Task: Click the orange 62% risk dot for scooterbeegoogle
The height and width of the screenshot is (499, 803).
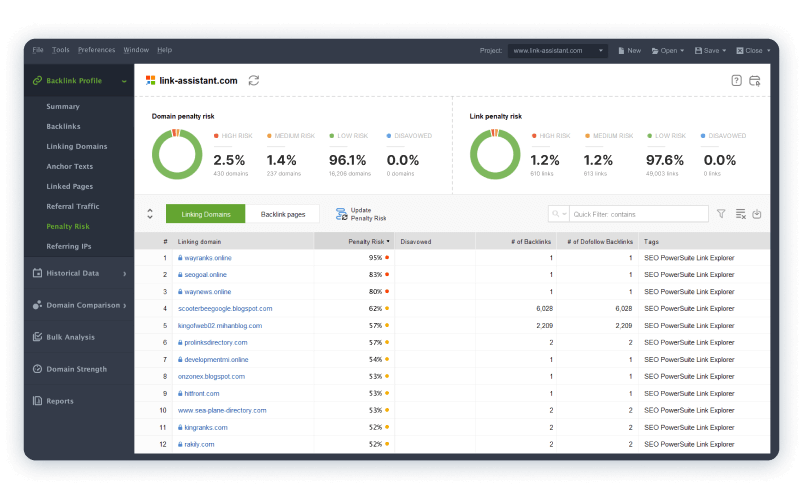Action: 387,308
